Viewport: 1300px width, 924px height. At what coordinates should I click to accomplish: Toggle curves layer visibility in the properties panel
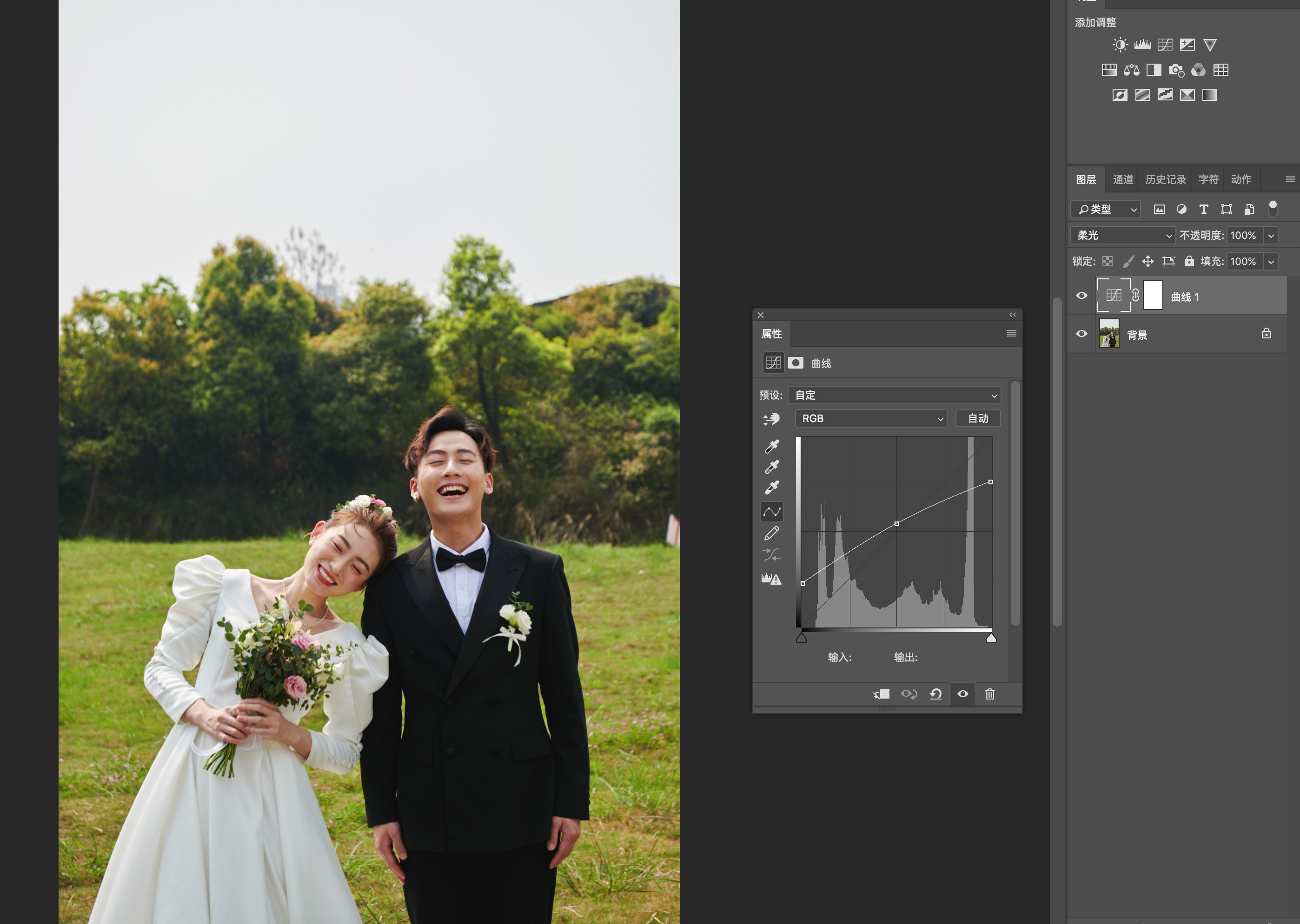962,694
